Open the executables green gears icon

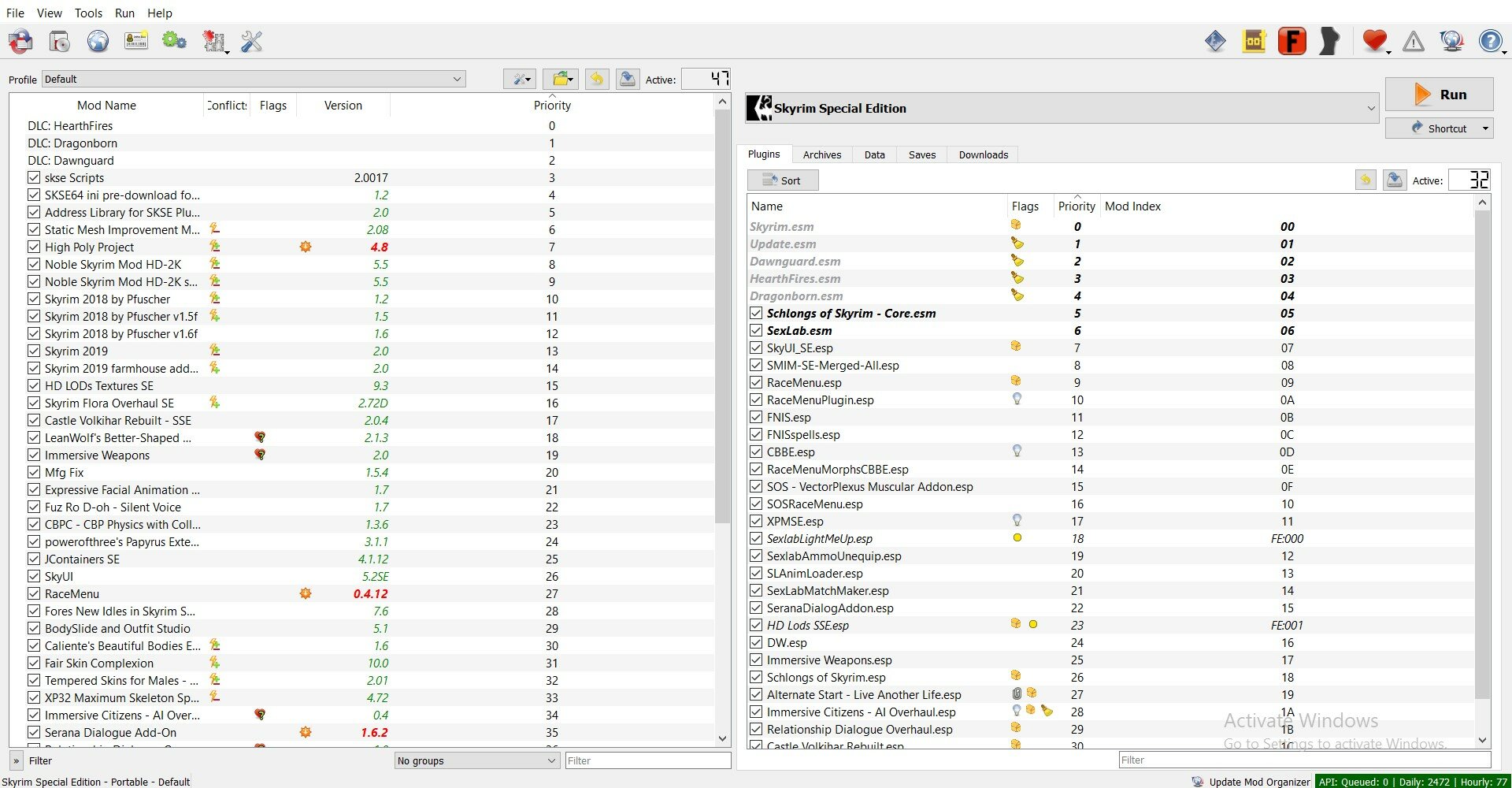(174, 41)
